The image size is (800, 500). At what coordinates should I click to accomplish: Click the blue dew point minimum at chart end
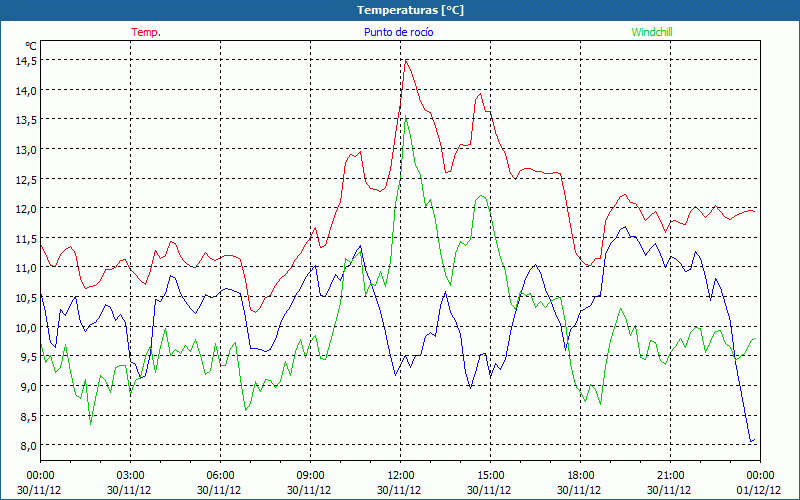point(751,441)
